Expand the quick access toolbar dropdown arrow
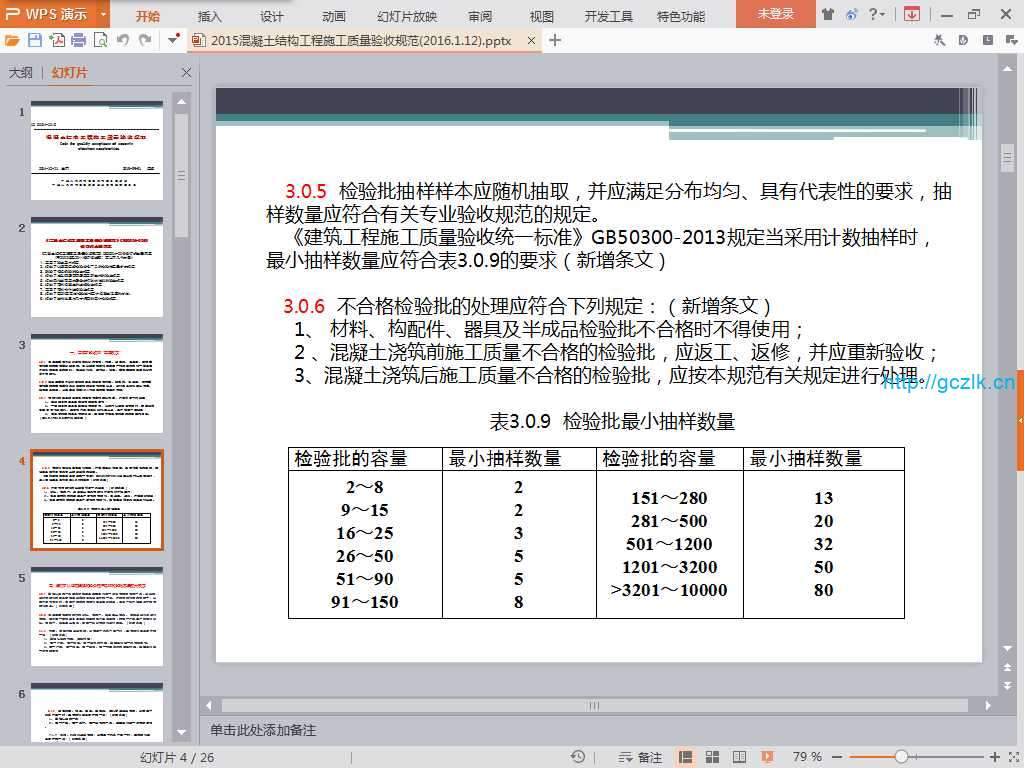The image size is (1024, 768). tap(174, 40)
